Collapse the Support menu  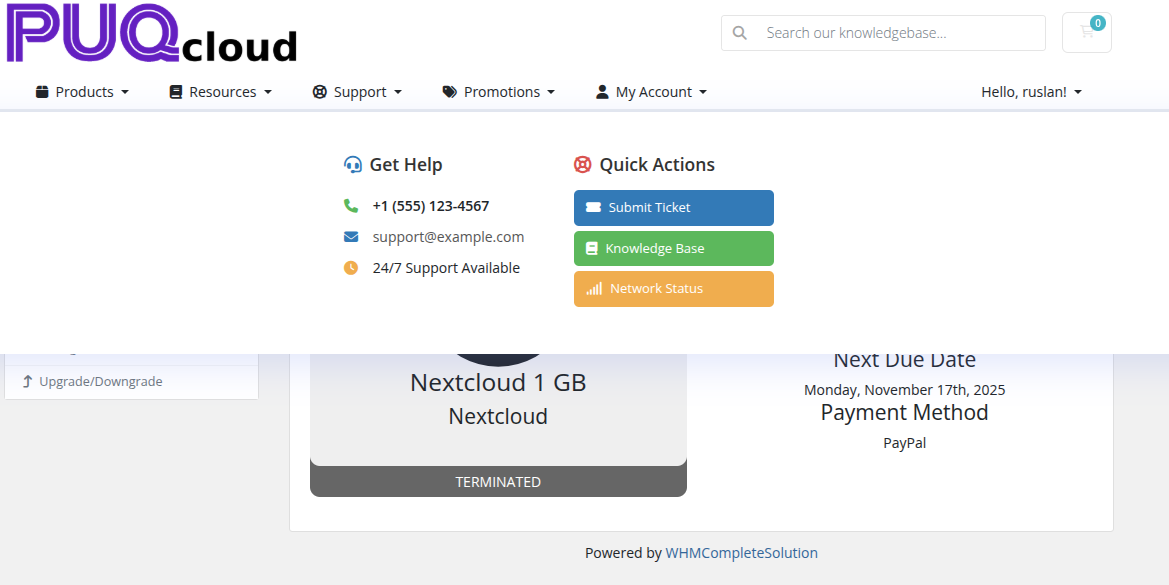point(357,92)
